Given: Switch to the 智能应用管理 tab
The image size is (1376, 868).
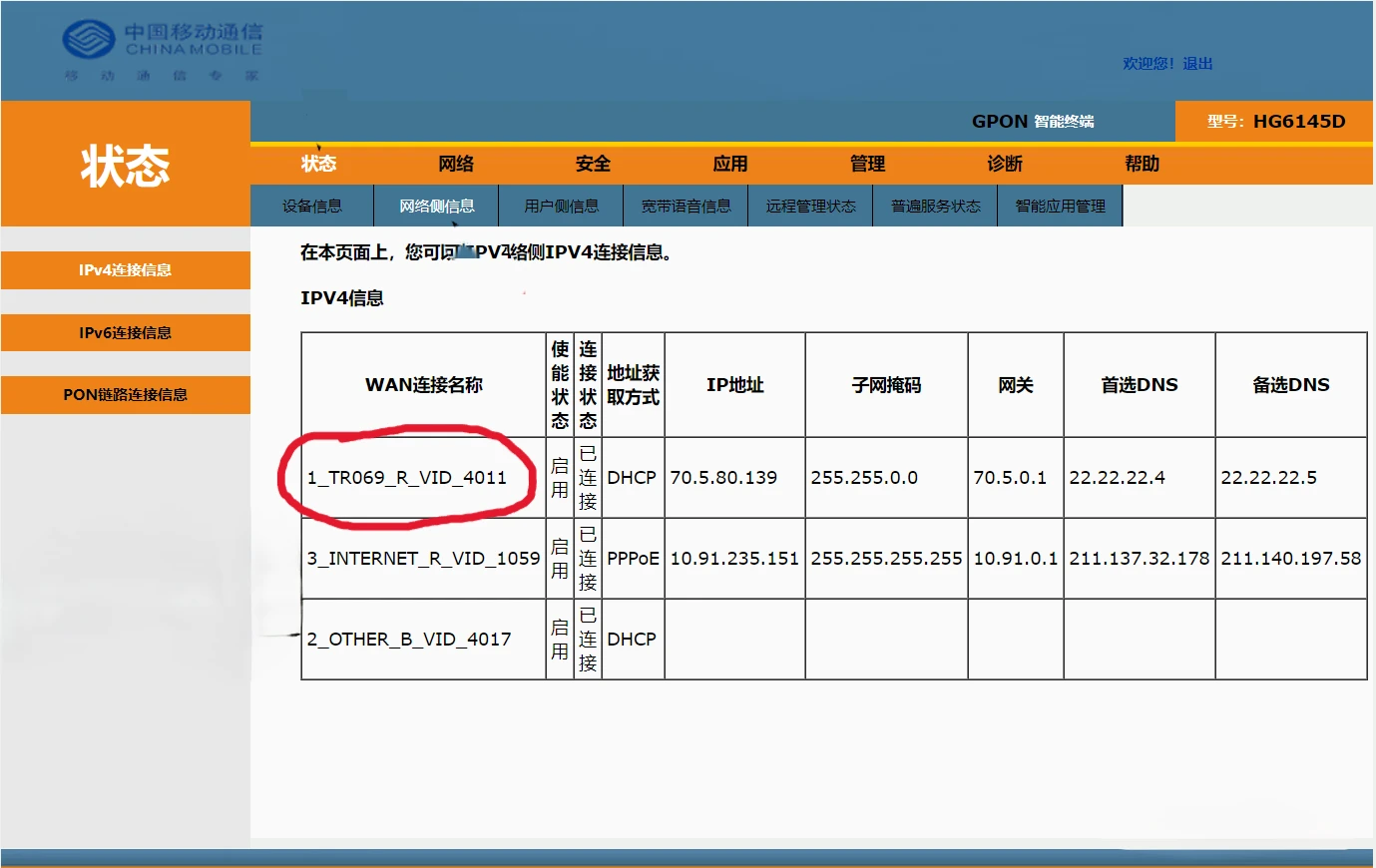Looking at the screenshot, I should 1060,205.
